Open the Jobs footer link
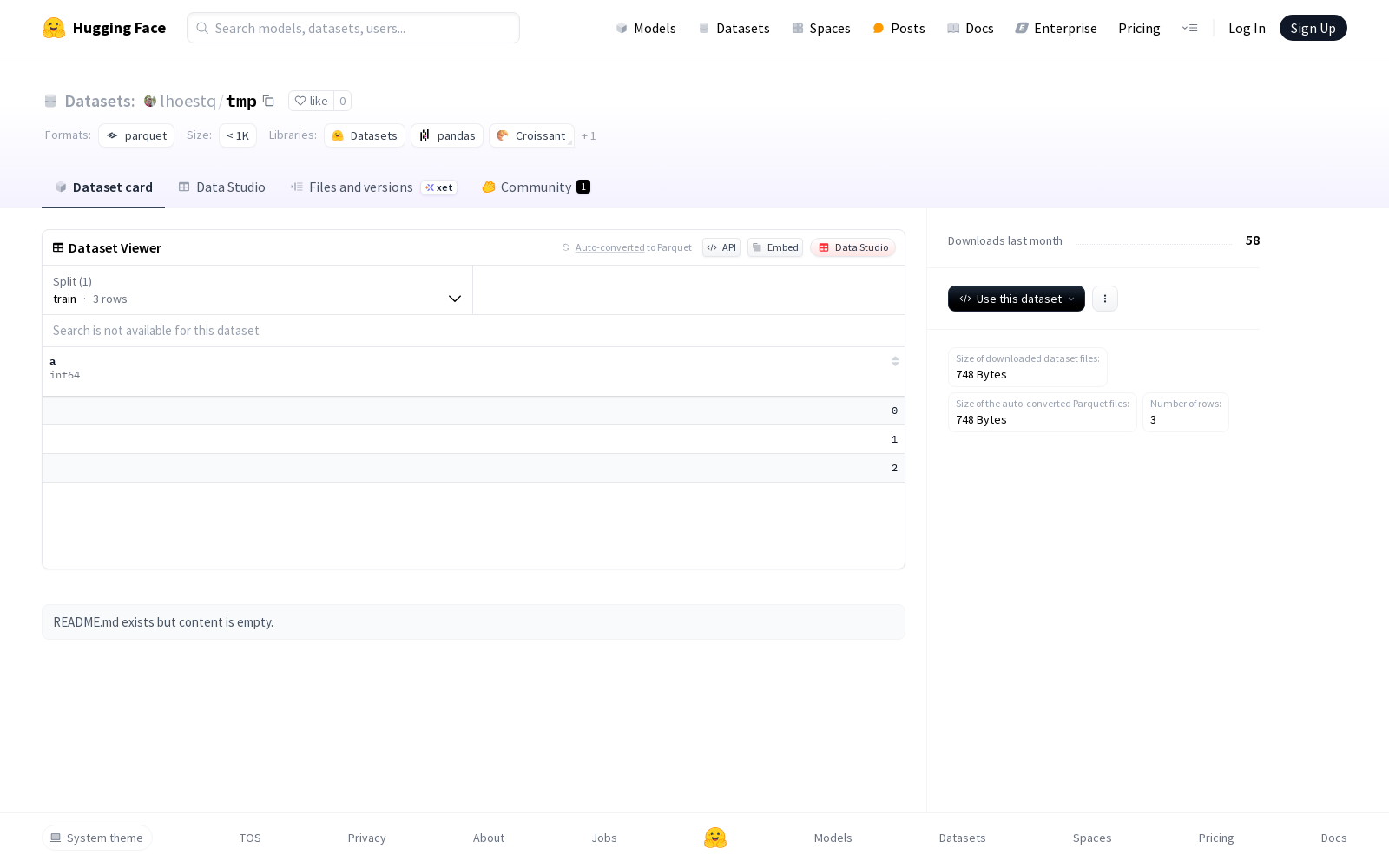The image size is (1389, 868). coord(604,838)
